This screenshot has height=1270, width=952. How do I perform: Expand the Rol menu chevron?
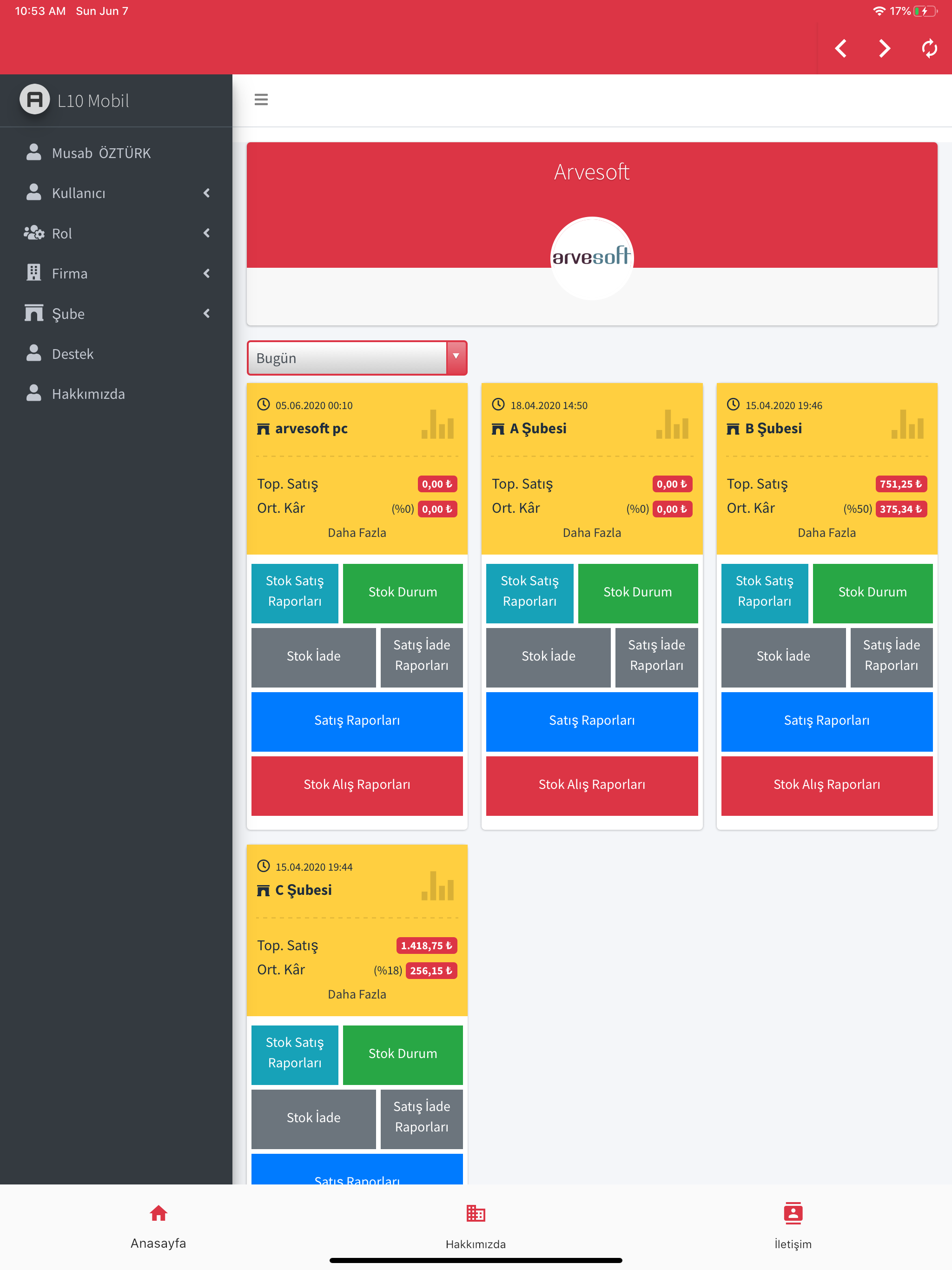click(207, 233)
